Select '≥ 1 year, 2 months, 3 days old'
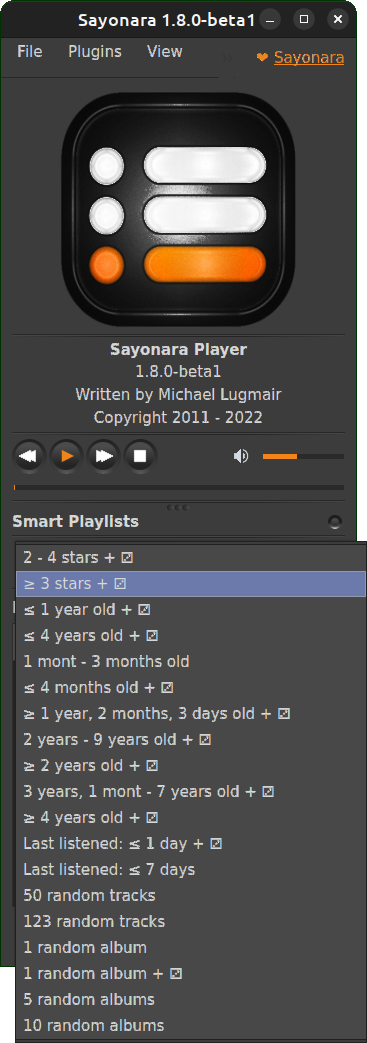 coord(191,713)
